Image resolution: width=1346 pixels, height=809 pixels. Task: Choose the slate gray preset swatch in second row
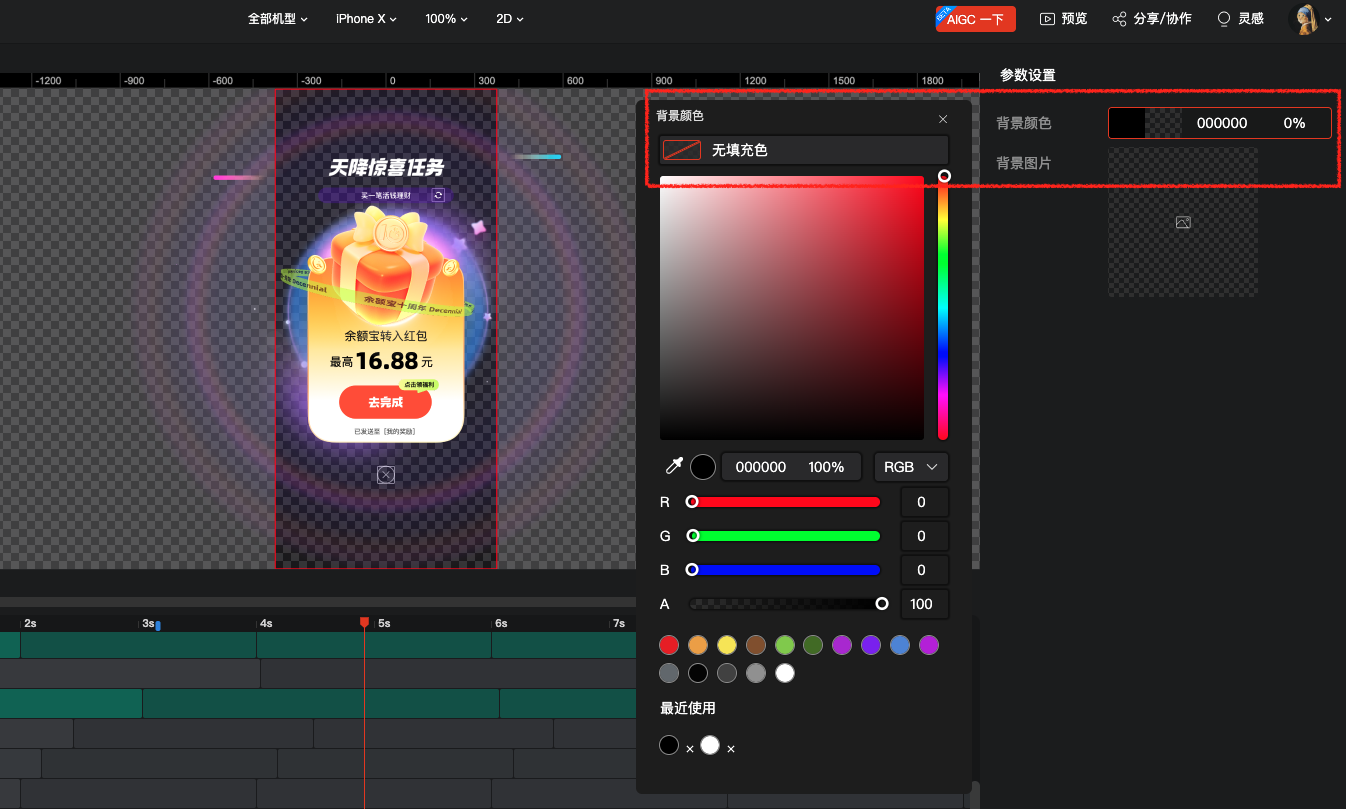[x=669, y=673]
